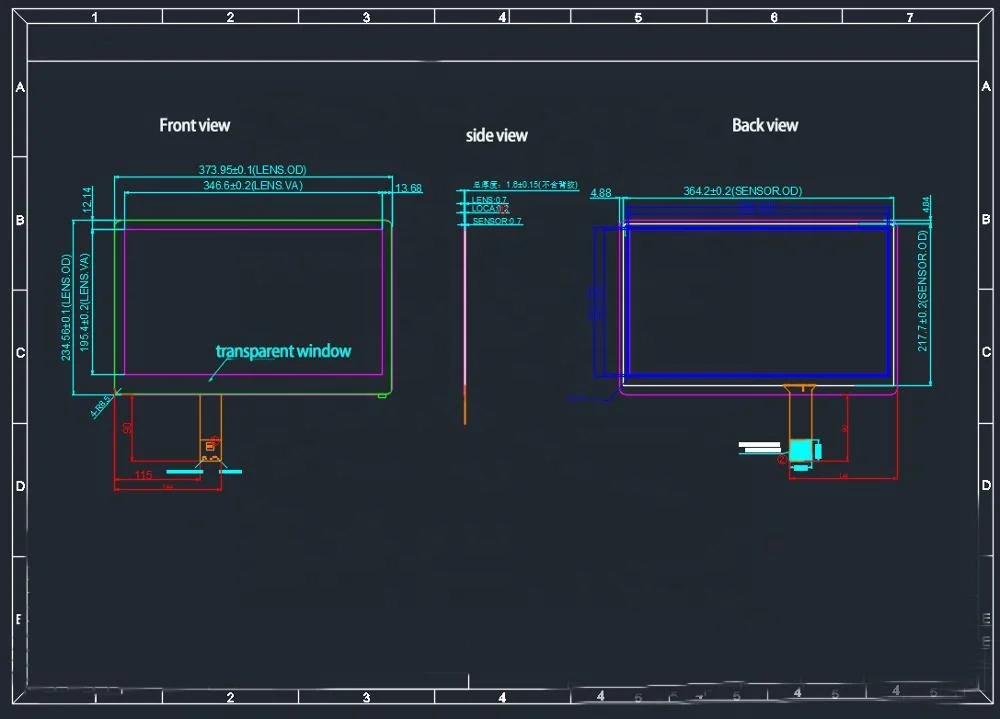Click the 'LENS:0.7' thickness label
1000x719 pixels.
(x=489, y=200)
